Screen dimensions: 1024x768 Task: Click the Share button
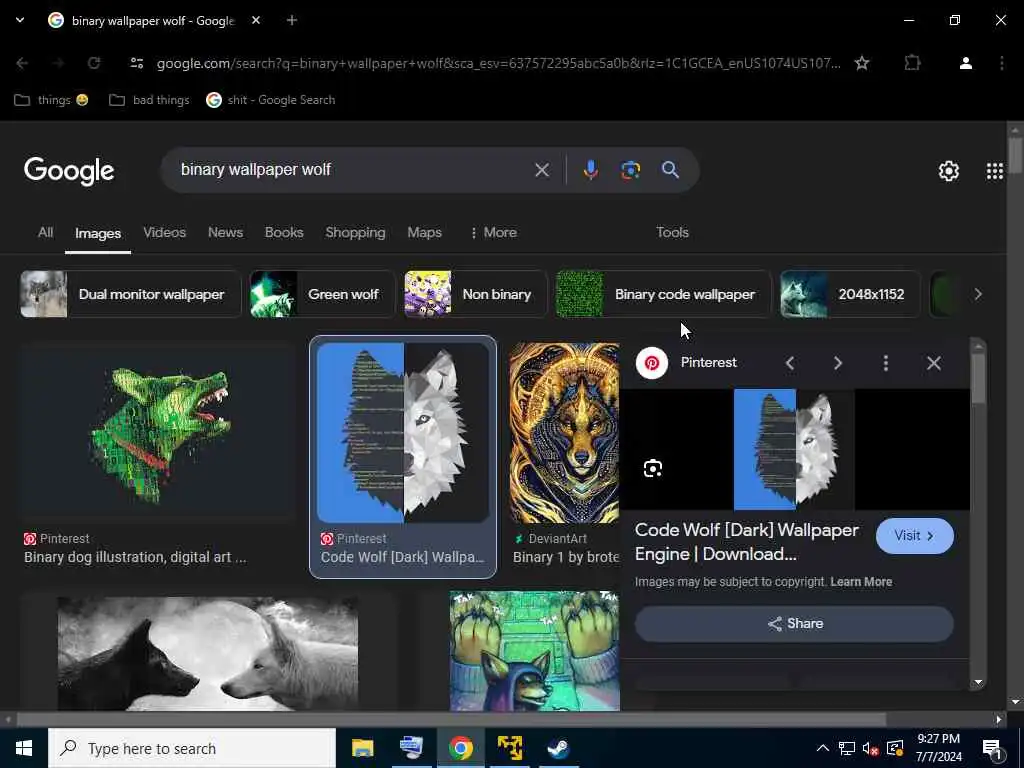794,624
